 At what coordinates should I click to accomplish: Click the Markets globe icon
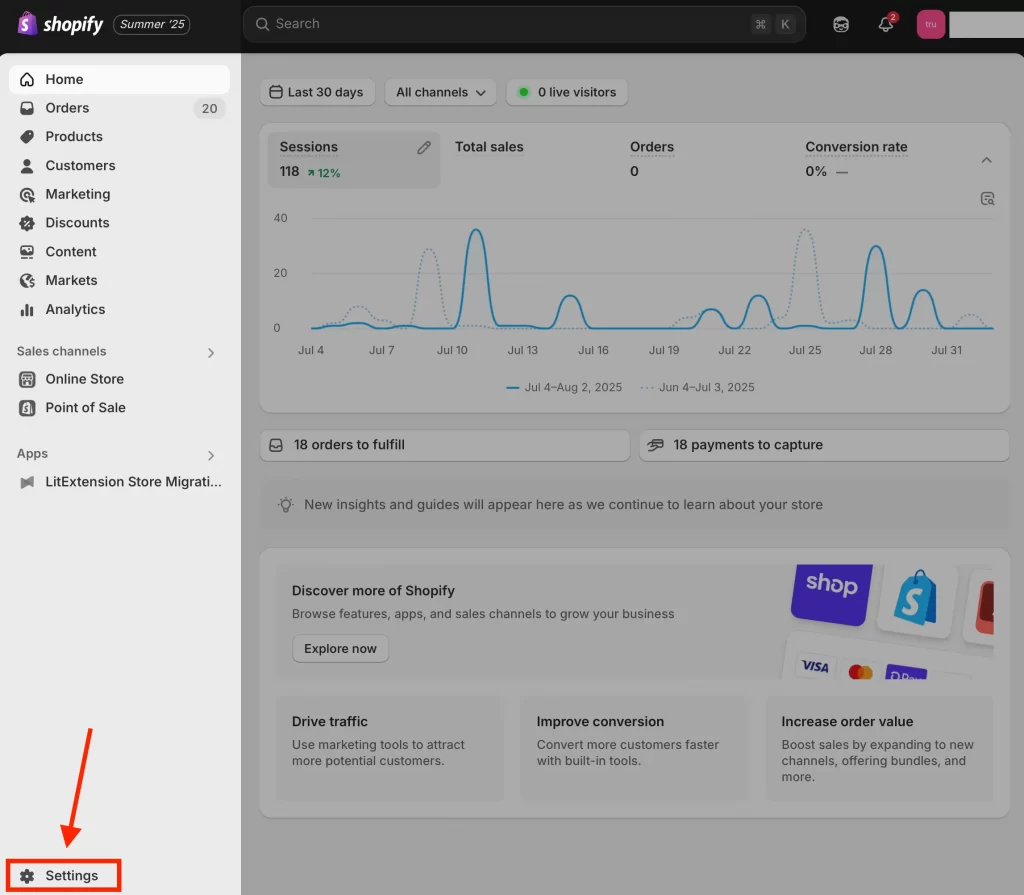click(27, 281)
